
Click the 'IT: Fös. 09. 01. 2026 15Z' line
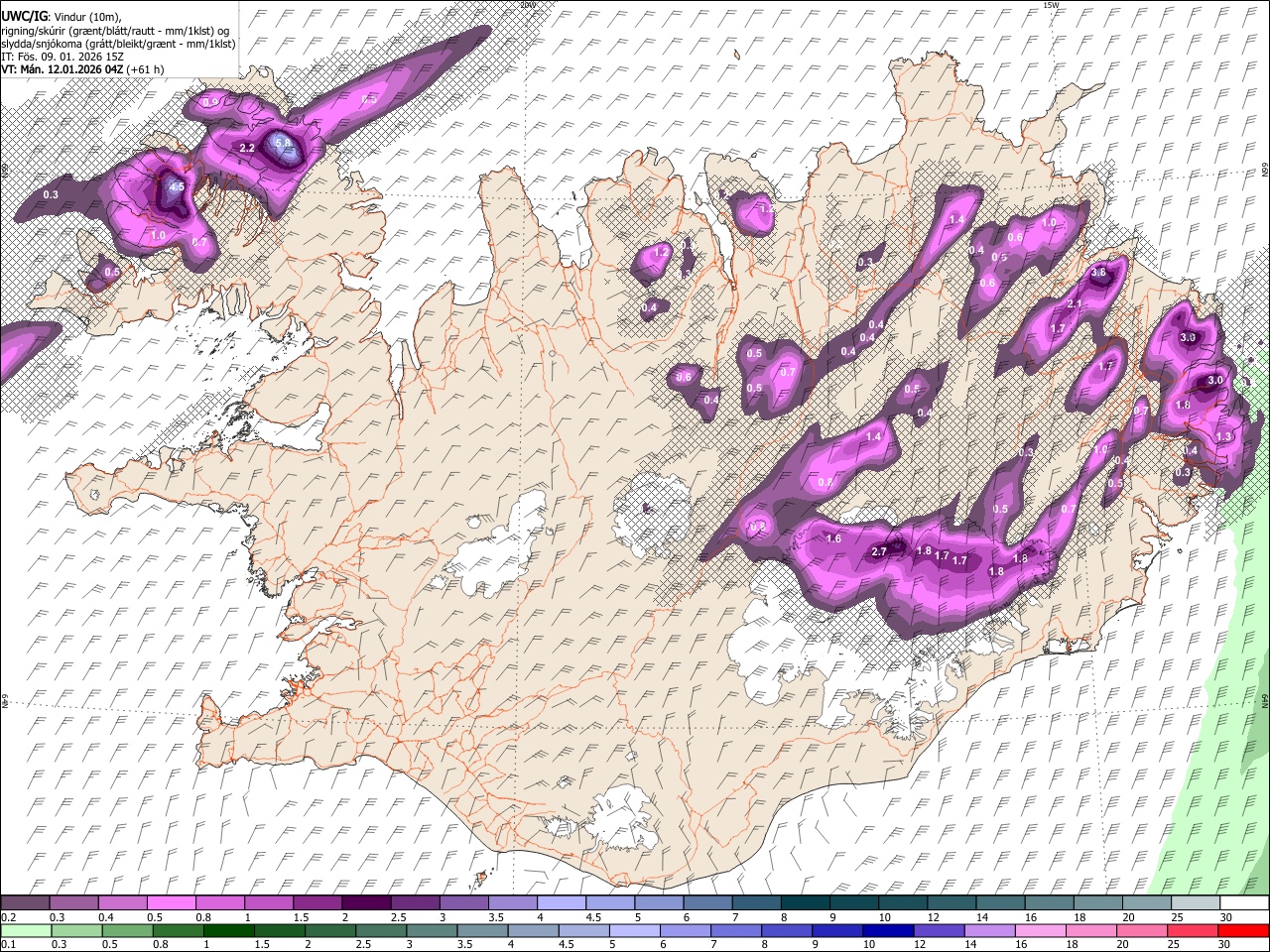tap(63, 57)
